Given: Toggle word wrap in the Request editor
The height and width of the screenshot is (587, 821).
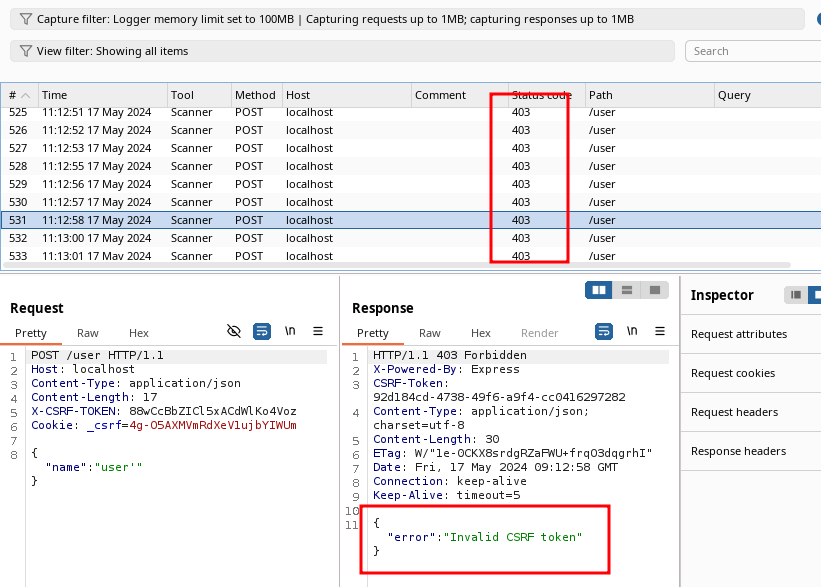Looking at the screenshot, I should [261, 331].
